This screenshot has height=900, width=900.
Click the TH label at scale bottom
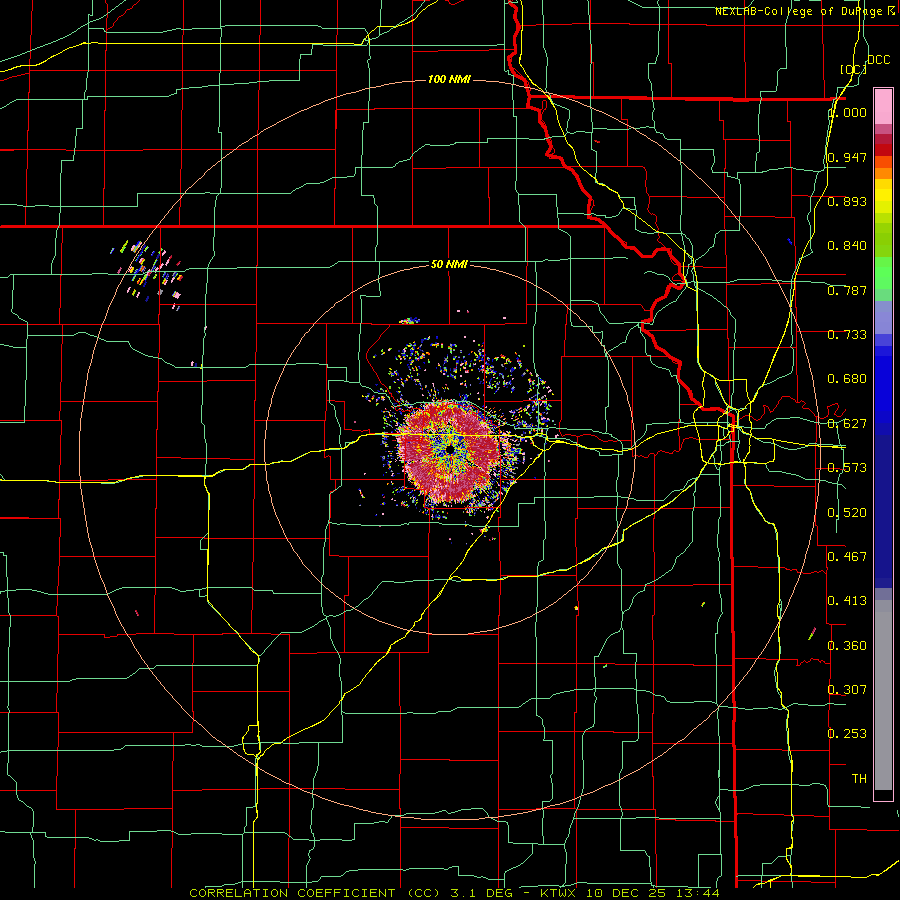coord(859,779)
